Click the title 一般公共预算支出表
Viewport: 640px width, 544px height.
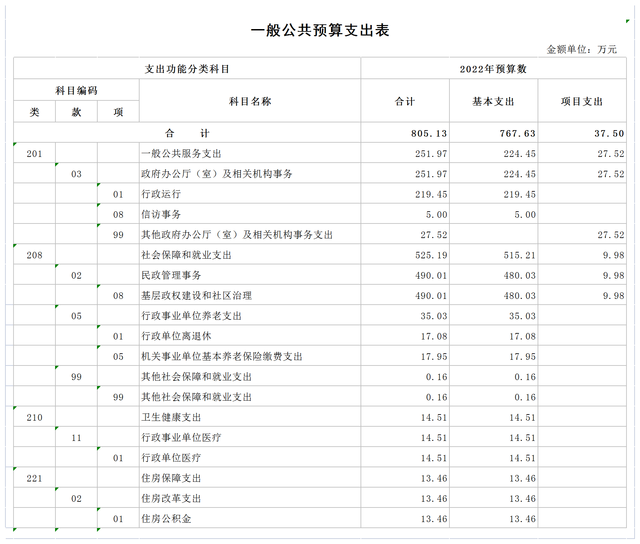click(320, 30)
